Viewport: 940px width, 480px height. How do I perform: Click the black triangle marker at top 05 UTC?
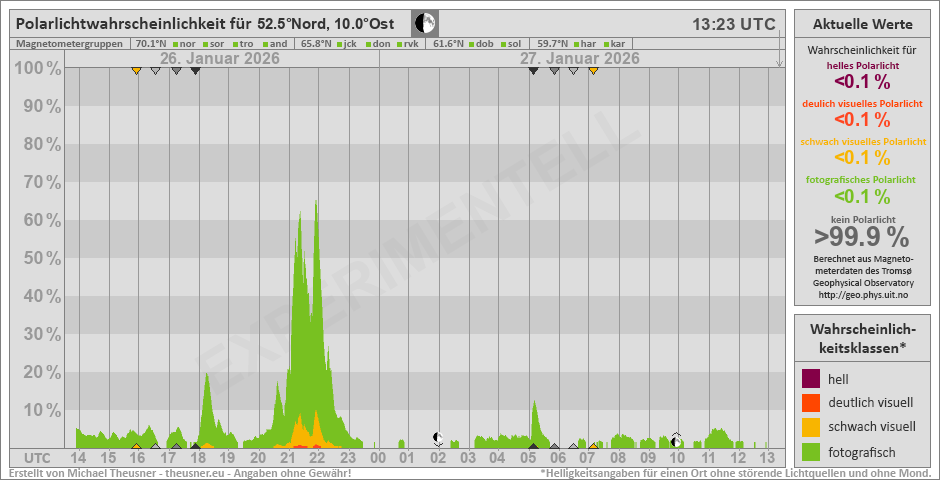[x=534, y=70]
